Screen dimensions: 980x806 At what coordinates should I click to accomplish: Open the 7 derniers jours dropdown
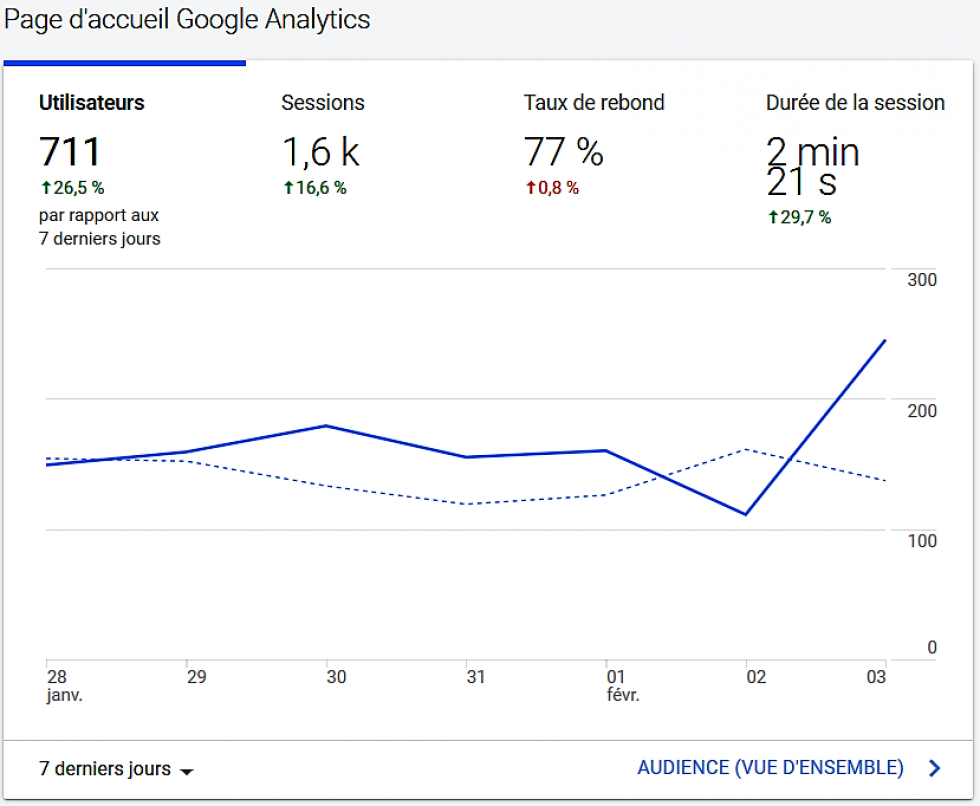click(x=116, y=769)
